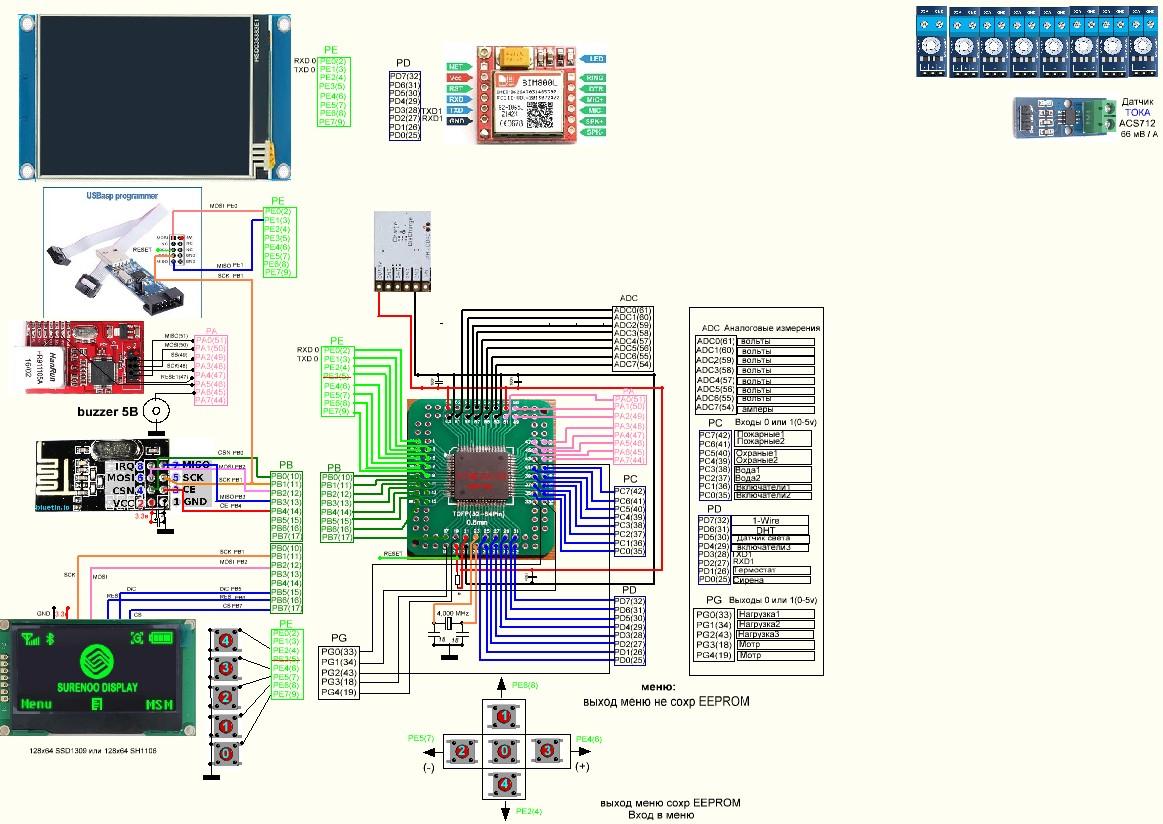Image resolution: width=1163 pixels, height=824 pixels.
Task: Select the 1-Wire field in PD table
Action: pos(775,521)
